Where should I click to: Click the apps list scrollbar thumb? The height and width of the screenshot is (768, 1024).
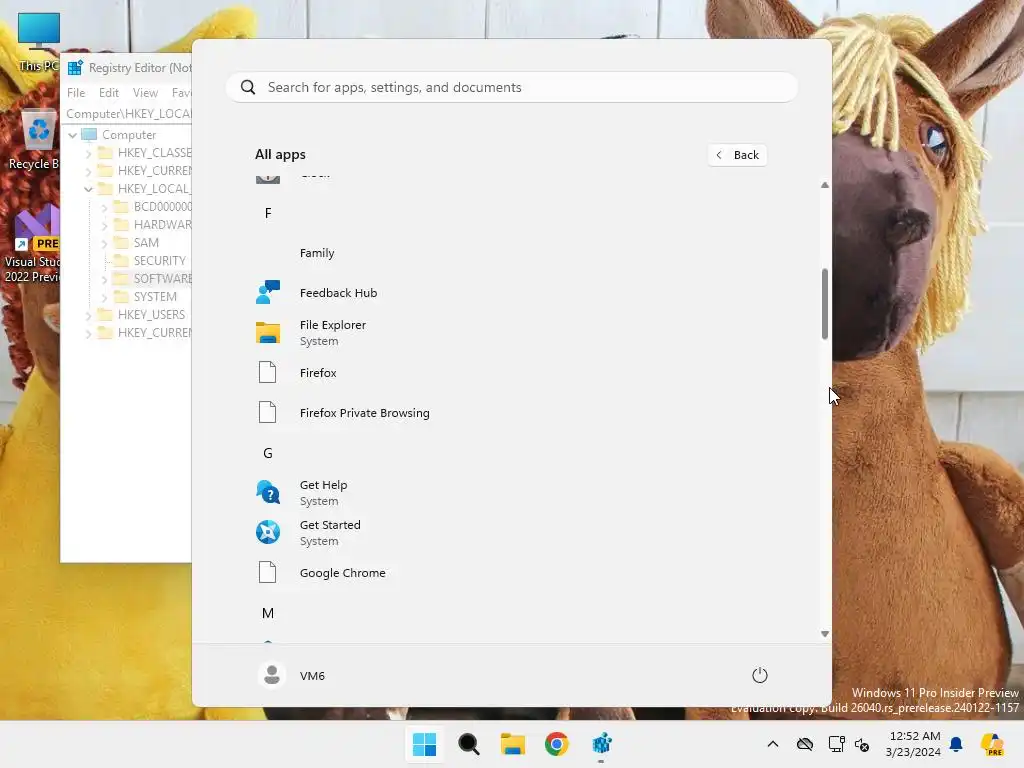coord(825,304)
